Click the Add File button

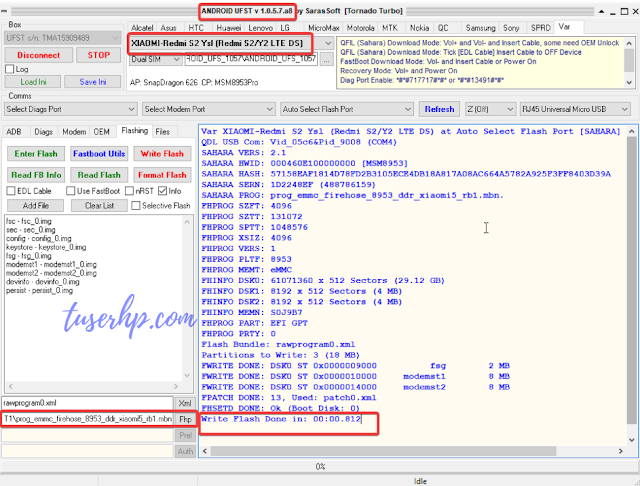tap(36, 206)
